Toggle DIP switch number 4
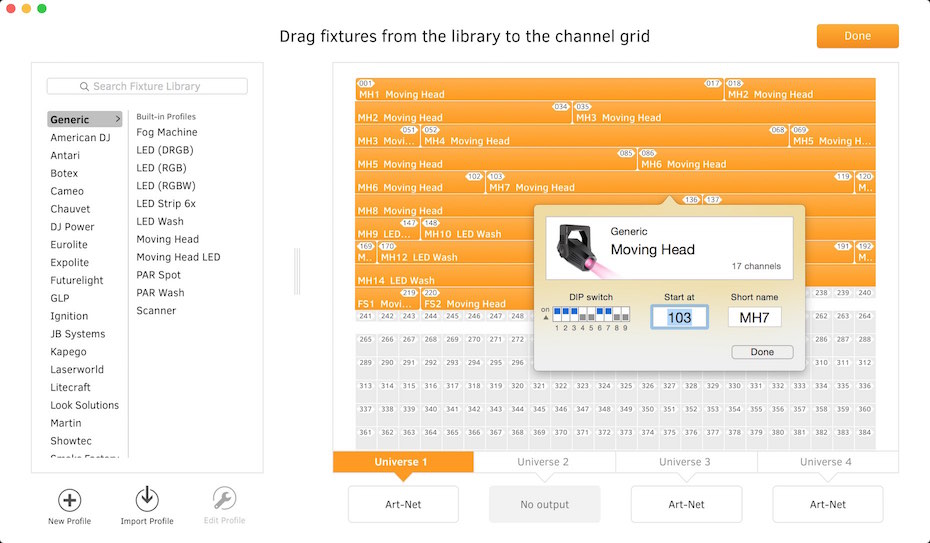 [x=583, y=315]
